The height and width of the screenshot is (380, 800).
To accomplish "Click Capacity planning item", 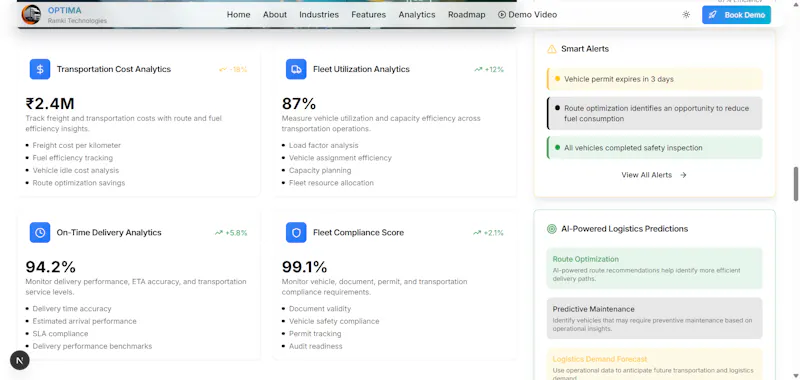I will (320, 170).
